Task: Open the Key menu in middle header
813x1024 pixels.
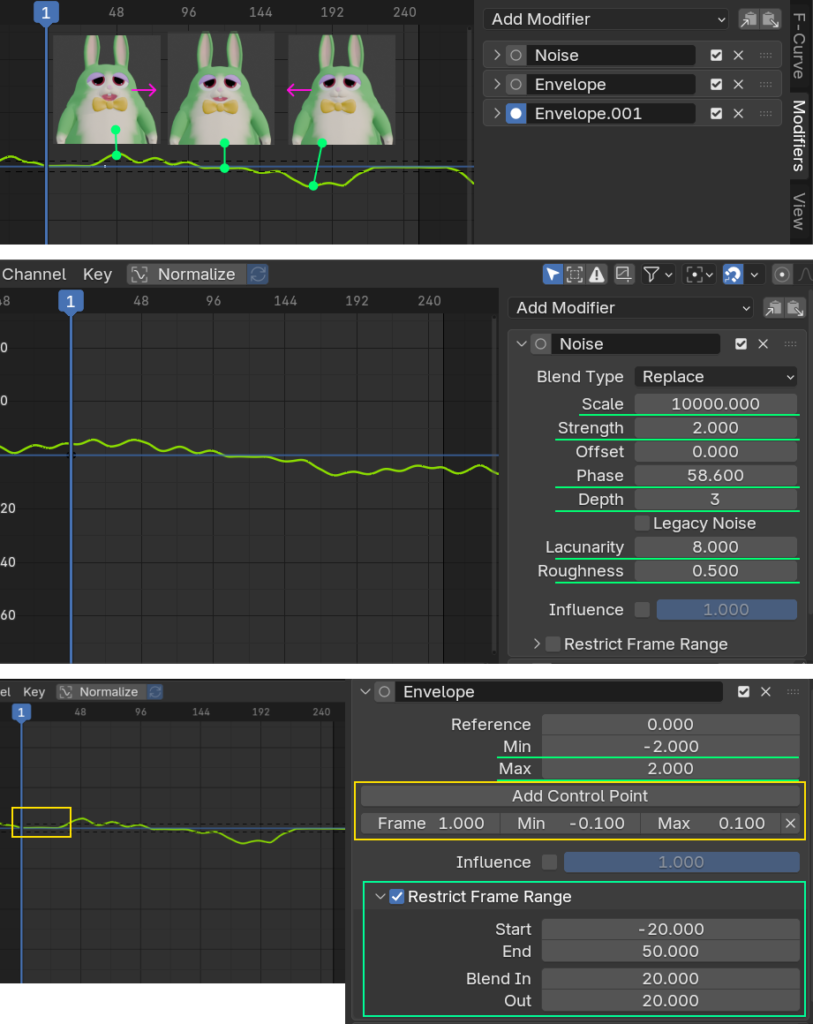Action: coord(97,274)
